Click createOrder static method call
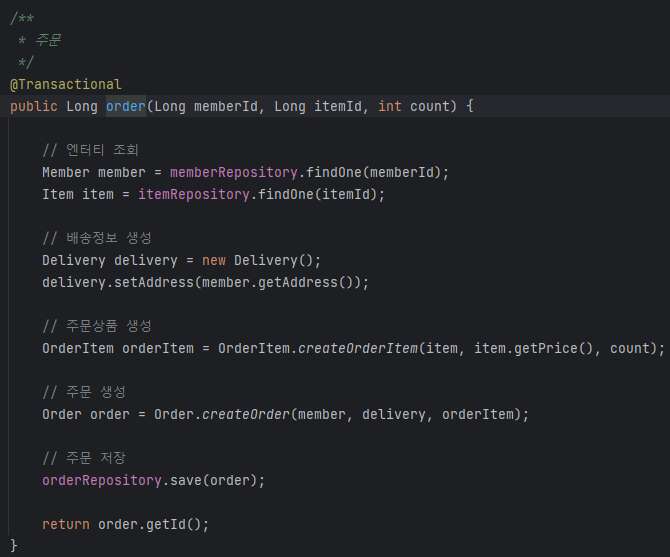This screenshot has height=557, width=670. [x=246, y=414]
